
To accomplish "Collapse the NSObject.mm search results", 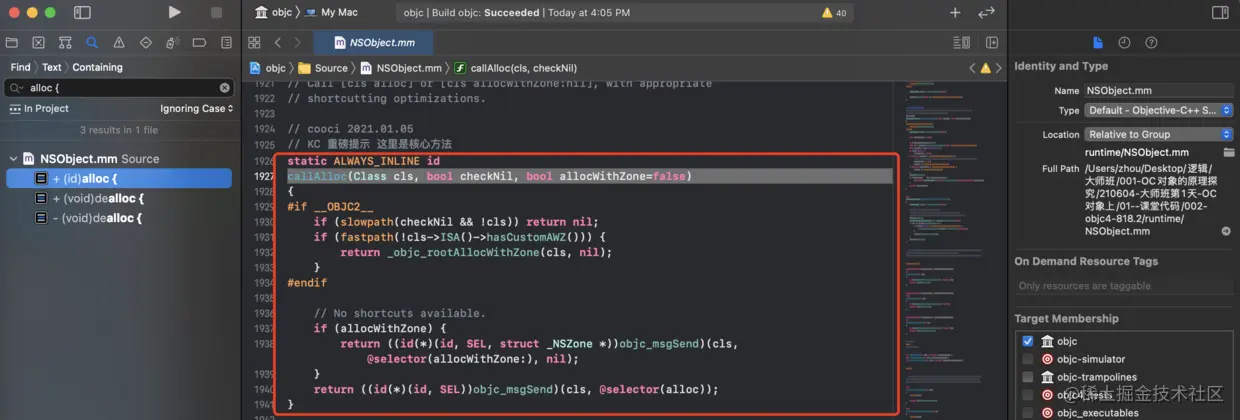I will pyautogui.click(x=13, y=158).
